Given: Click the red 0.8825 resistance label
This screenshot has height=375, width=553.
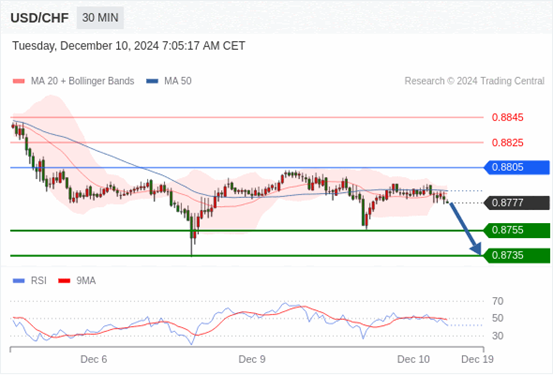Looking at the screenshot, I should coord(508,143).
